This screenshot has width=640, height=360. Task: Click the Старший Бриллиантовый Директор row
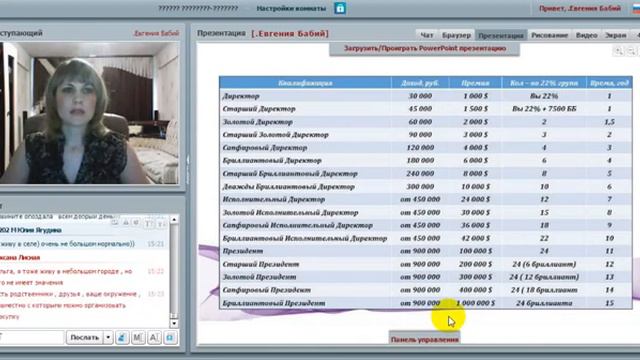(290, 173)
